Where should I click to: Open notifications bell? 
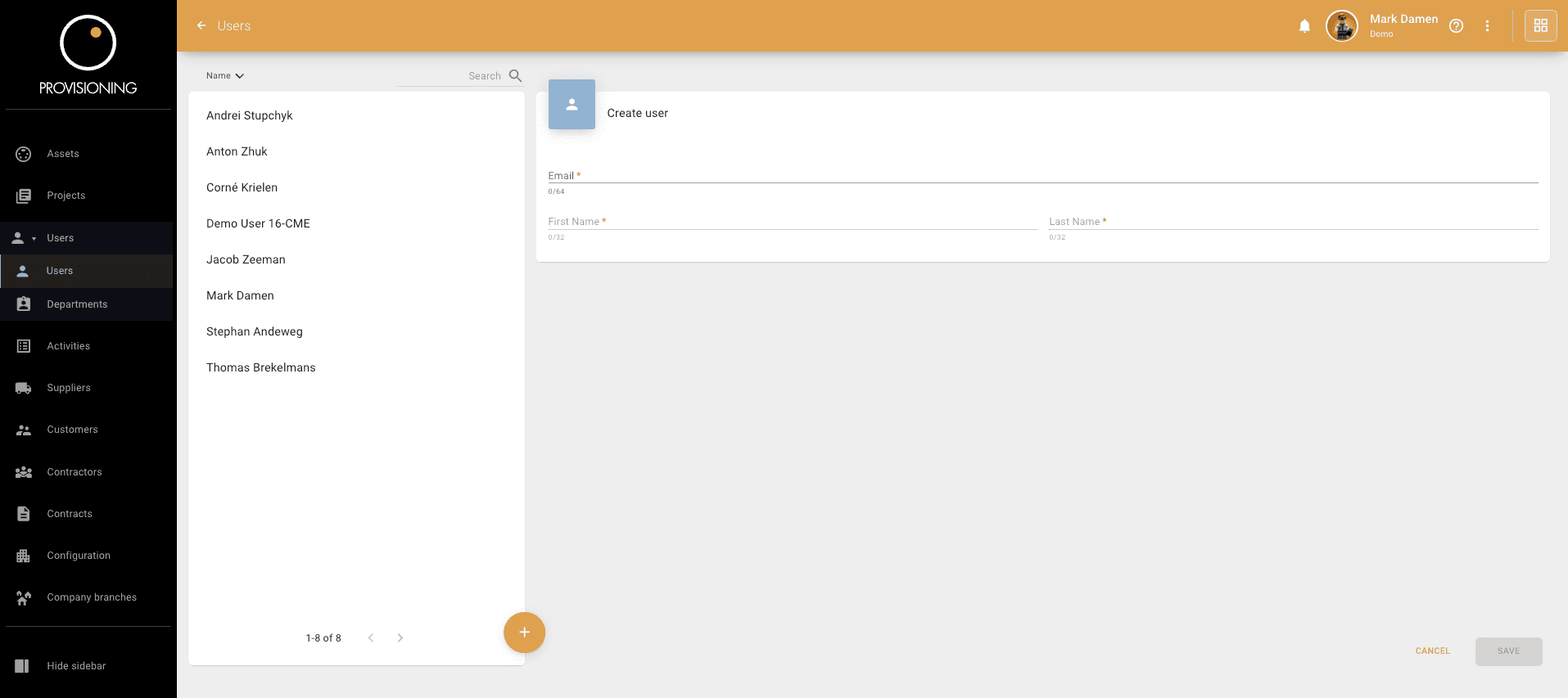click(1304, 26)
